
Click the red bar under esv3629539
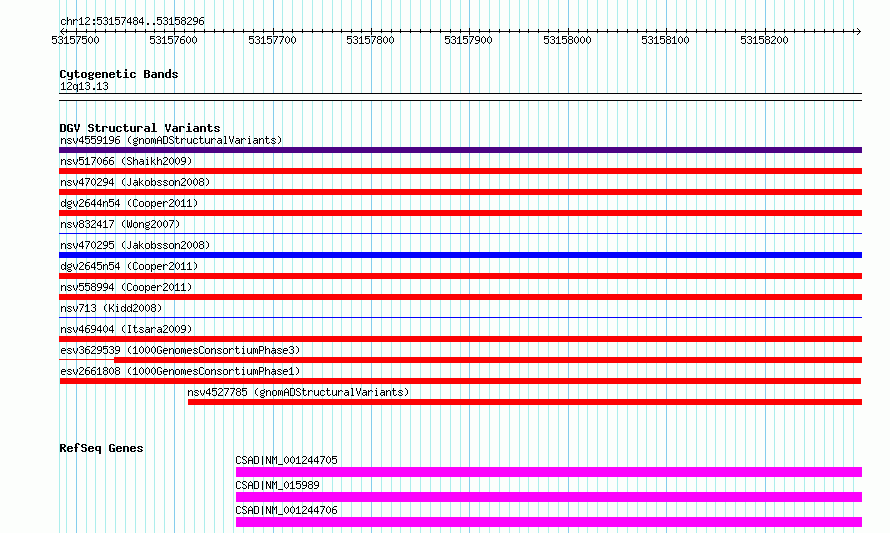pos(488,360)
